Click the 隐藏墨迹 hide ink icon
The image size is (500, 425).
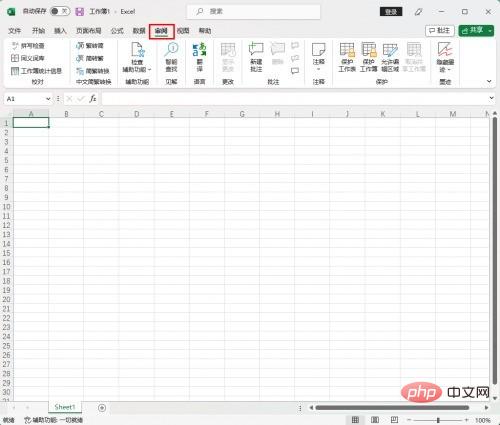click(x=445, y=50)
